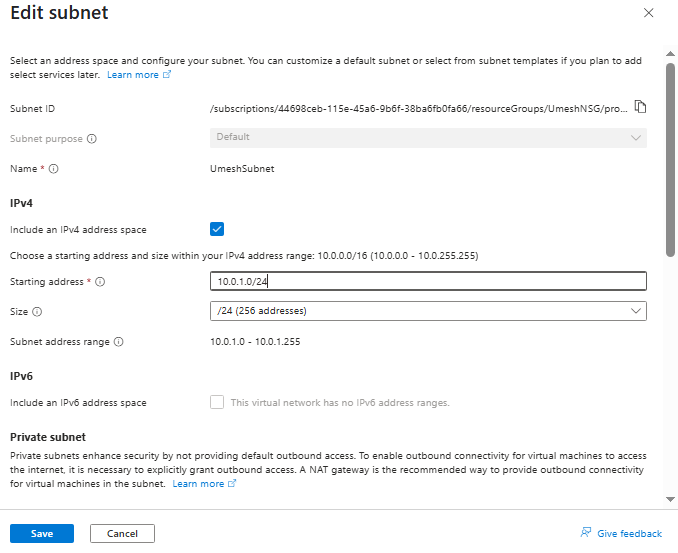Open the Size /24 dropdown
The image size is (678, 553).
point(428,311)
